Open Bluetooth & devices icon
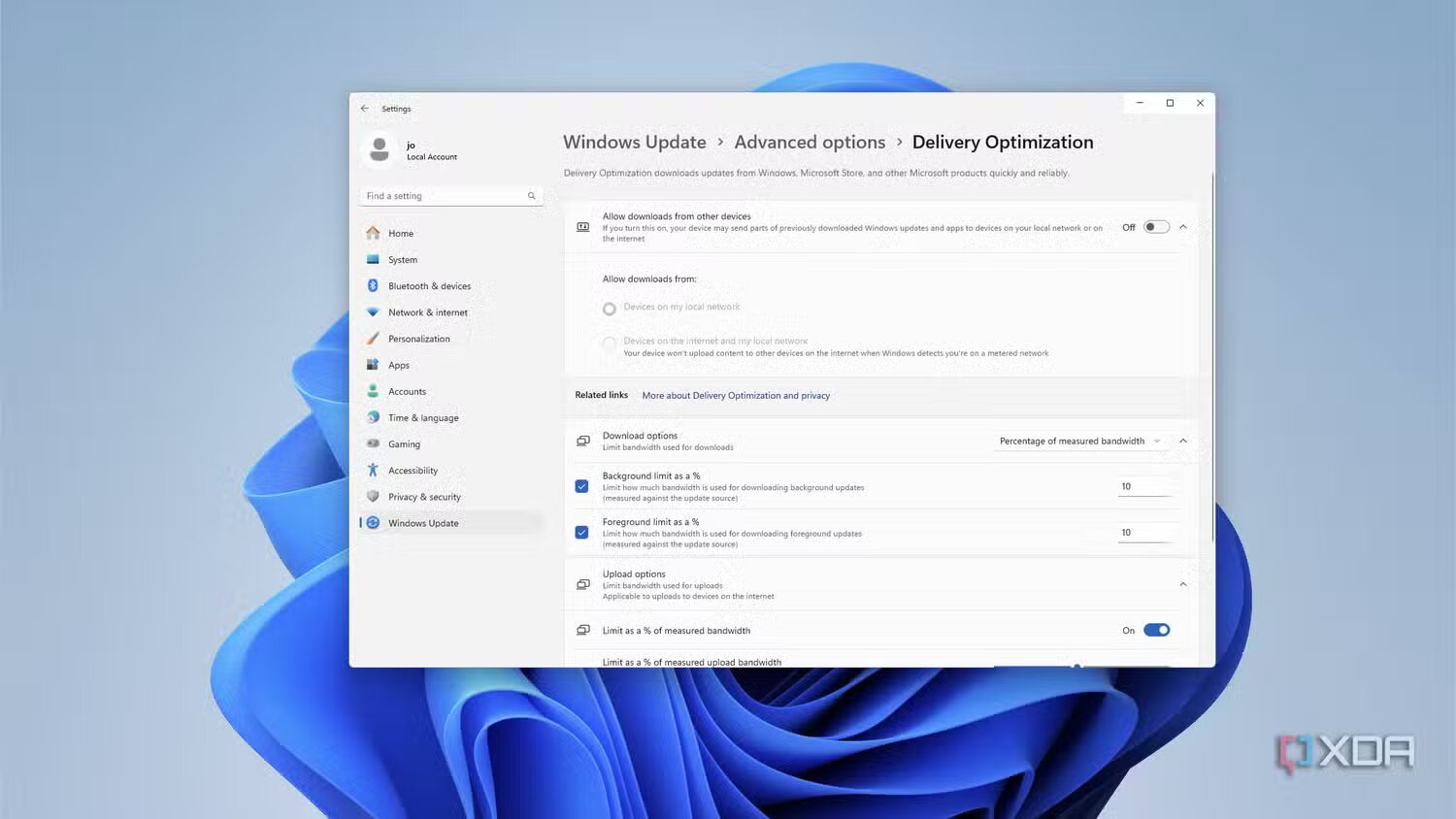 coord(373,285)
